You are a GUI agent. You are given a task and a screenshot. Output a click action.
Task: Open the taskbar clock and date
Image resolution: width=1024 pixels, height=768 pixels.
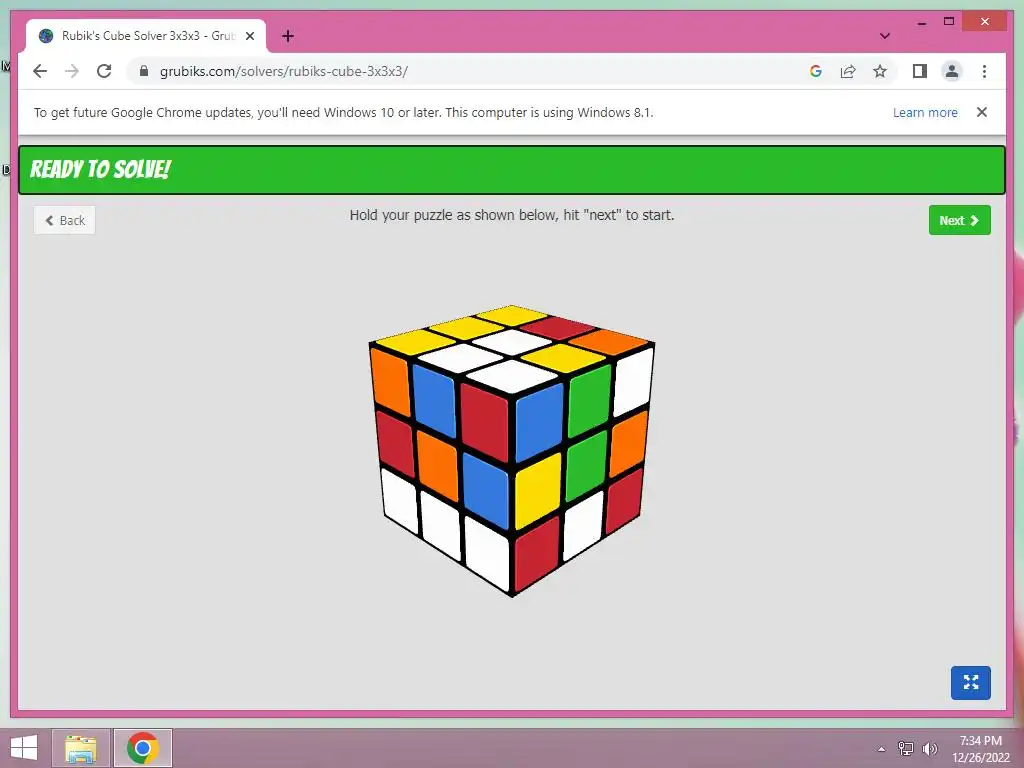(x=980, y=749)
